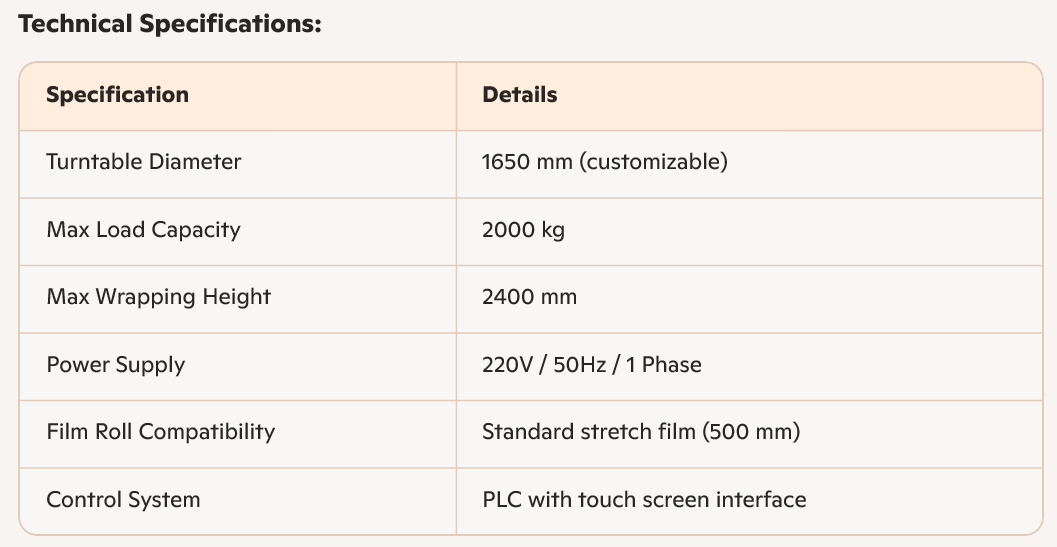Select the Details column header

pos(520,94)
